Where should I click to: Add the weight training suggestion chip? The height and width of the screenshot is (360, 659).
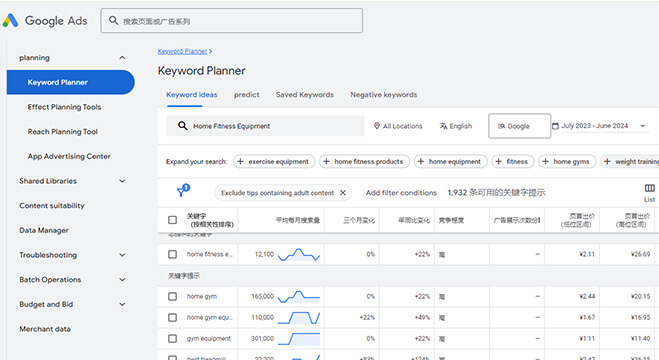[x=630, y=161]
